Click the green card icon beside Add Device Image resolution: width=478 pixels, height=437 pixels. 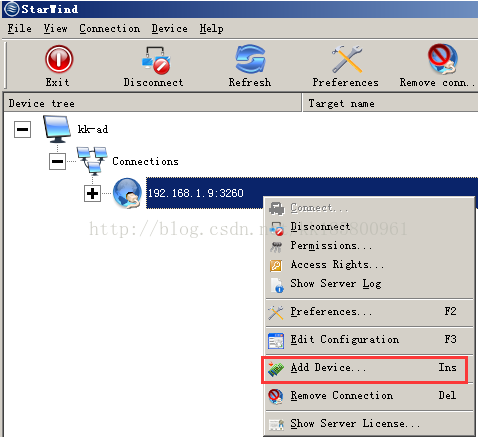pos(276,369)
